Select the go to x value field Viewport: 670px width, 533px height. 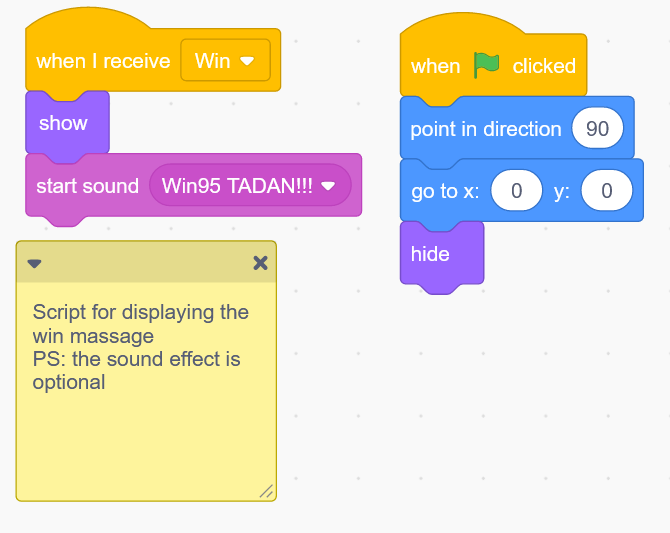(517, 191)
